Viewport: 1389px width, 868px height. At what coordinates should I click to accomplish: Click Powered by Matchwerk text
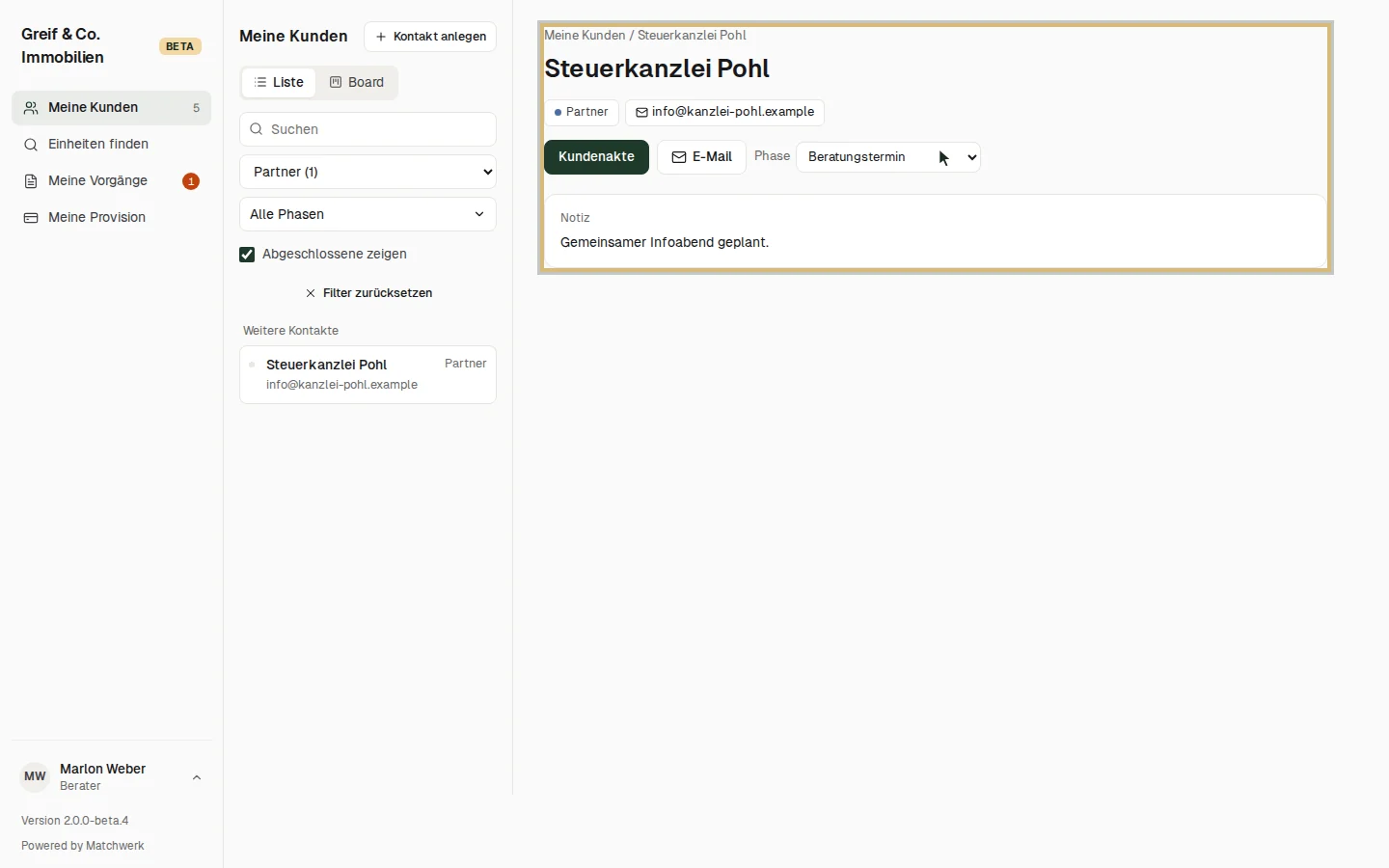[83, 846]
